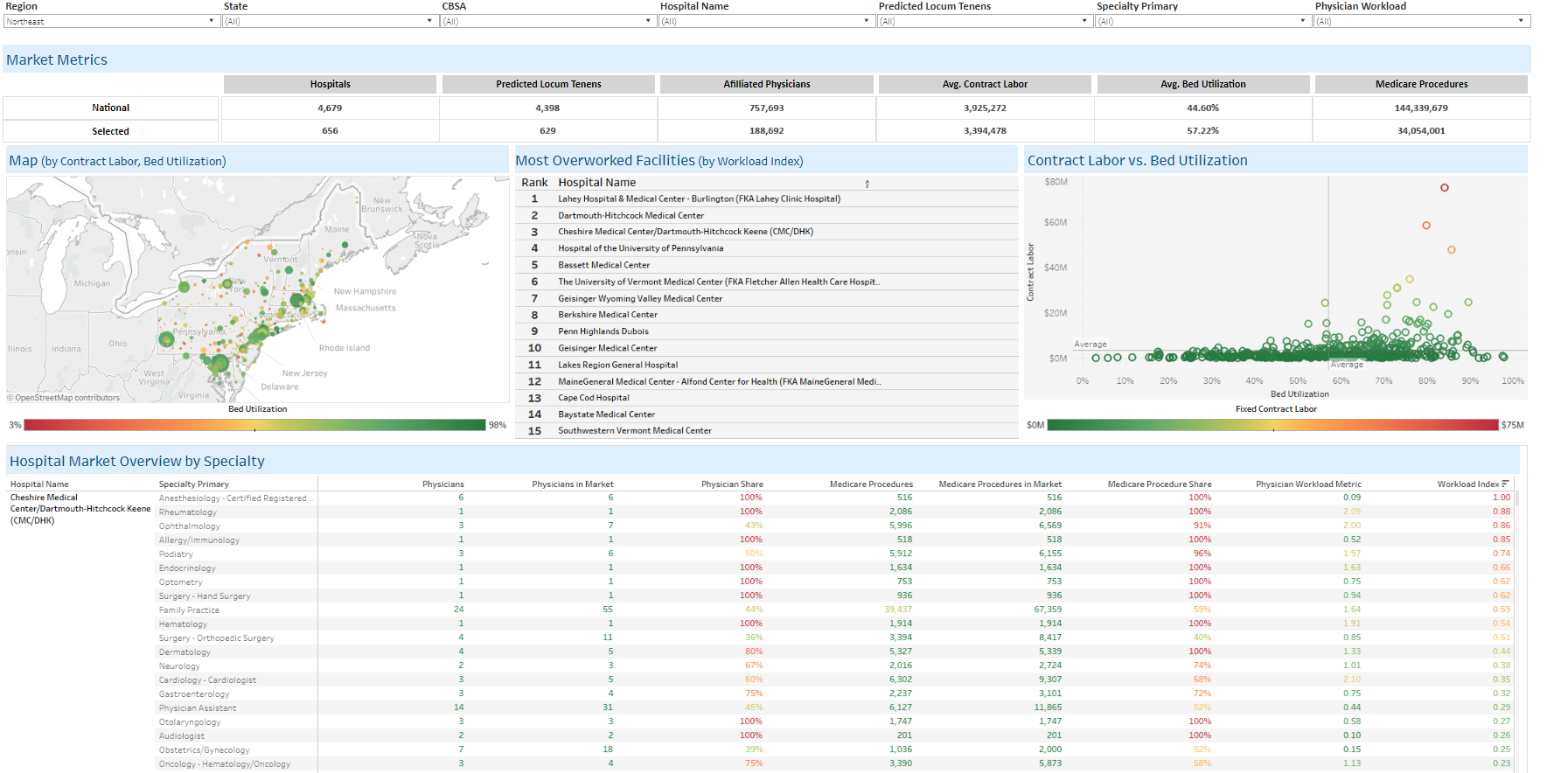Select the Avg. Bed Utilization column header

(1203, 84)
